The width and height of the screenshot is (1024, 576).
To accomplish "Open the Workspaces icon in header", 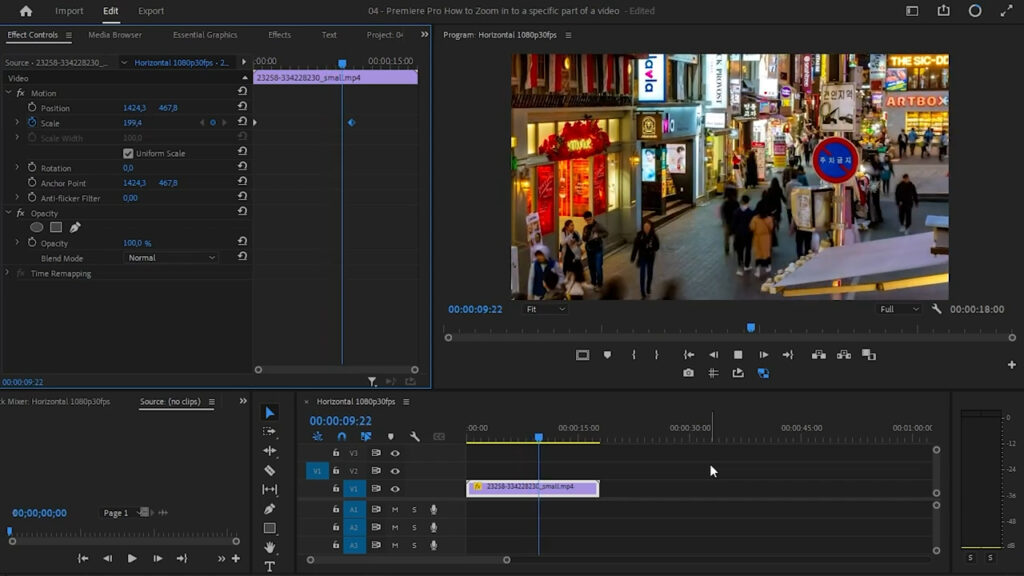I will coord(912,10).
